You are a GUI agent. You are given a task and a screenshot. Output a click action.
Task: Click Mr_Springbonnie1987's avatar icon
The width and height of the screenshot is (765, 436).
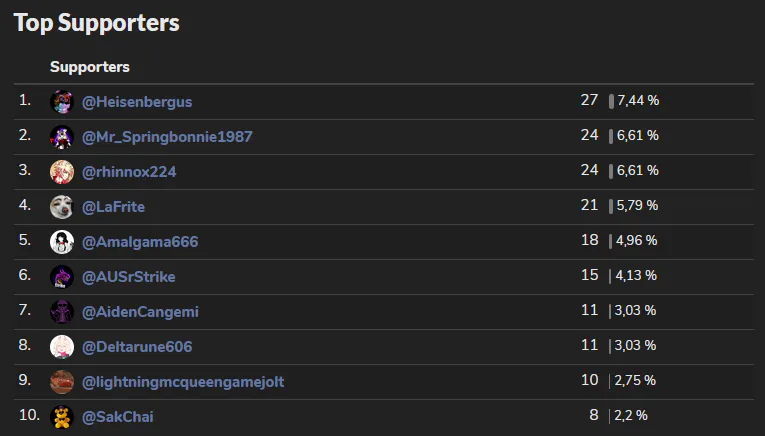tap(62, 137)
